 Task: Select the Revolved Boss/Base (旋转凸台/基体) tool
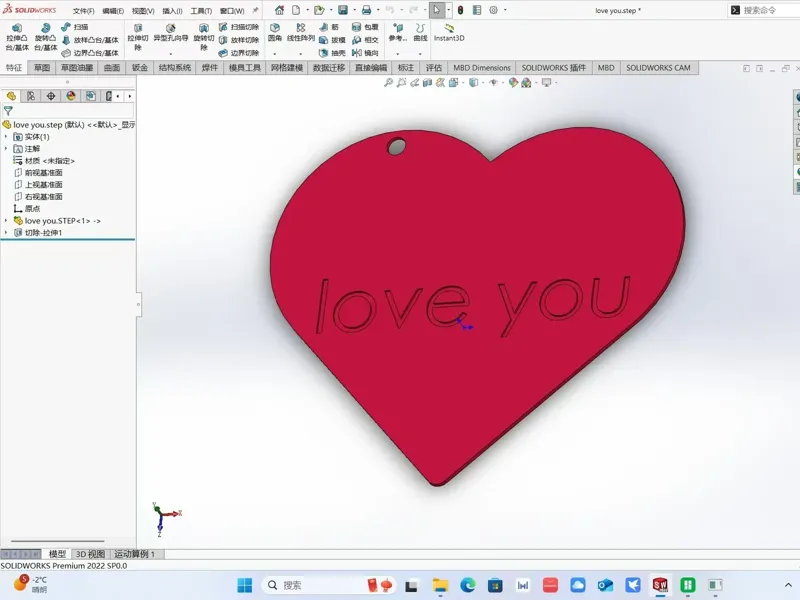(x=45, y=37)
